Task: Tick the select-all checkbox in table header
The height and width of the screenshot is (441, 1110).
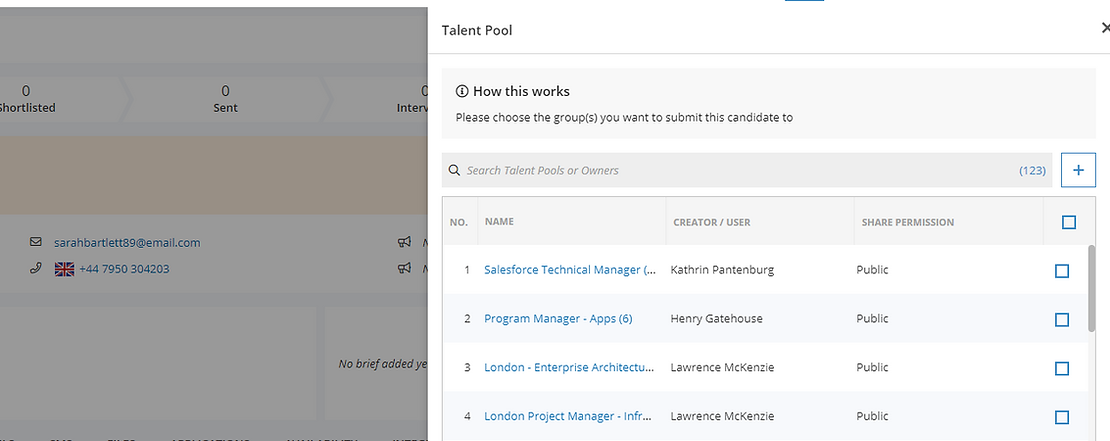Action: (x=1068, y=222)
